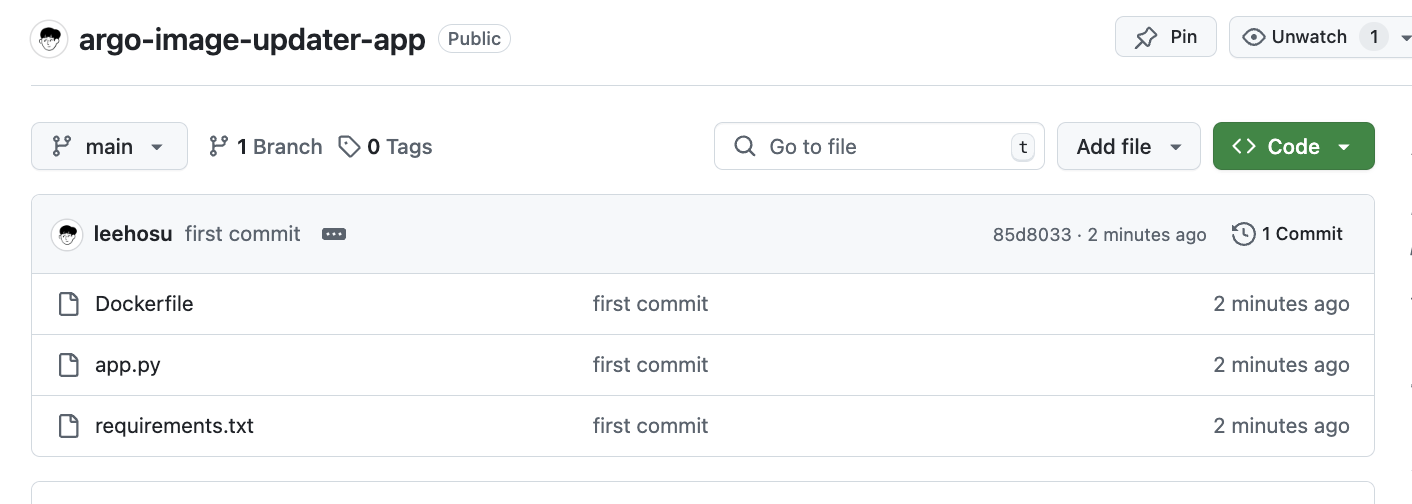This screenshot has width=1412, height=504.
Task: Click leehosu avatar in commit row
Action: coord(67,234)
